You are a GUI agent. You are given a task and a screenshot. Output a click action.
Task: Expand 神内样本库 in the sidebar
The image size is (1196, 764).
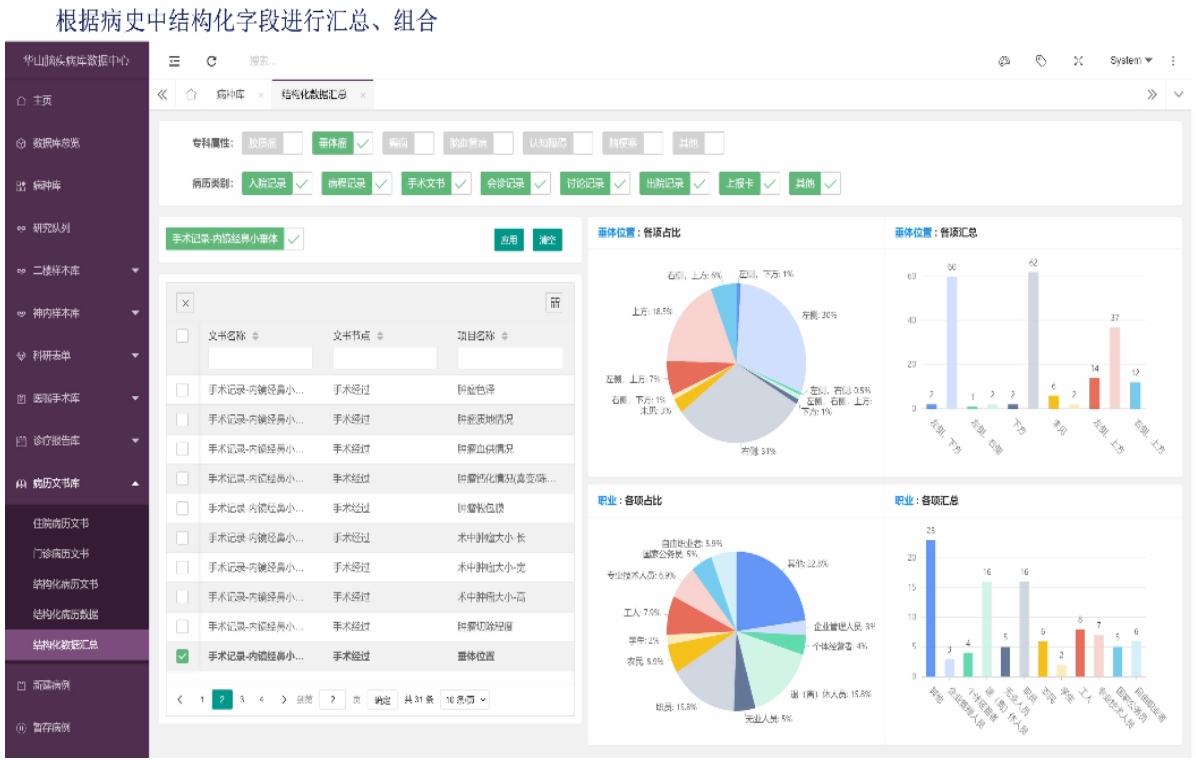[76, 313]
